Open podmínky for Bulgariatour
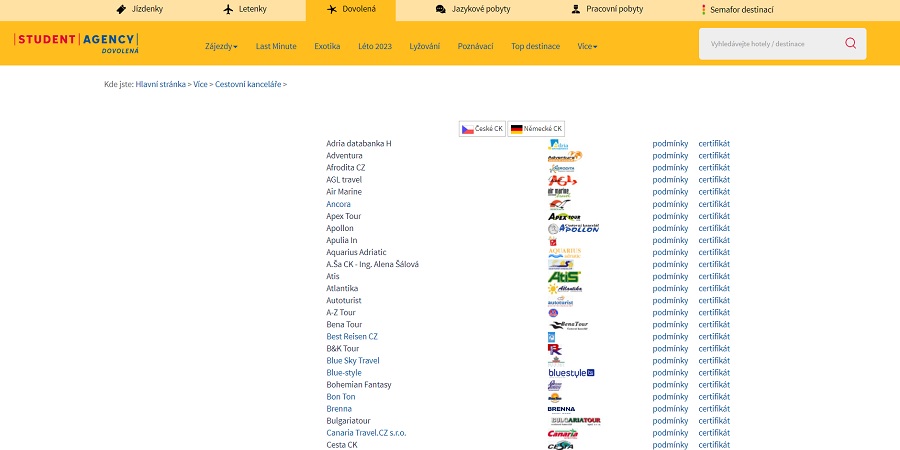 [670, 421]
